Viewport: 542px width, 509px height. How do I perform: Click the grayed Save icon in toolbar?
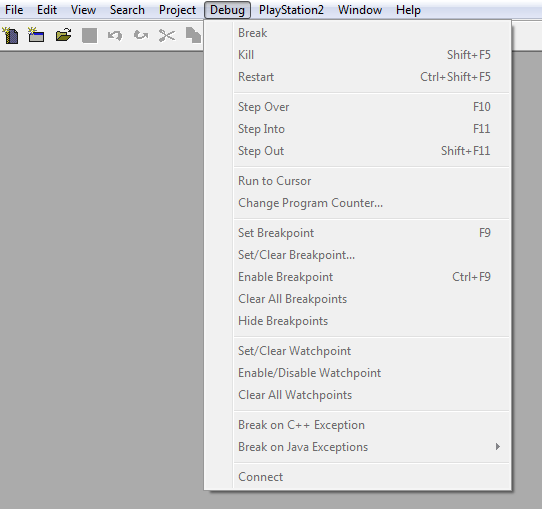89,35
